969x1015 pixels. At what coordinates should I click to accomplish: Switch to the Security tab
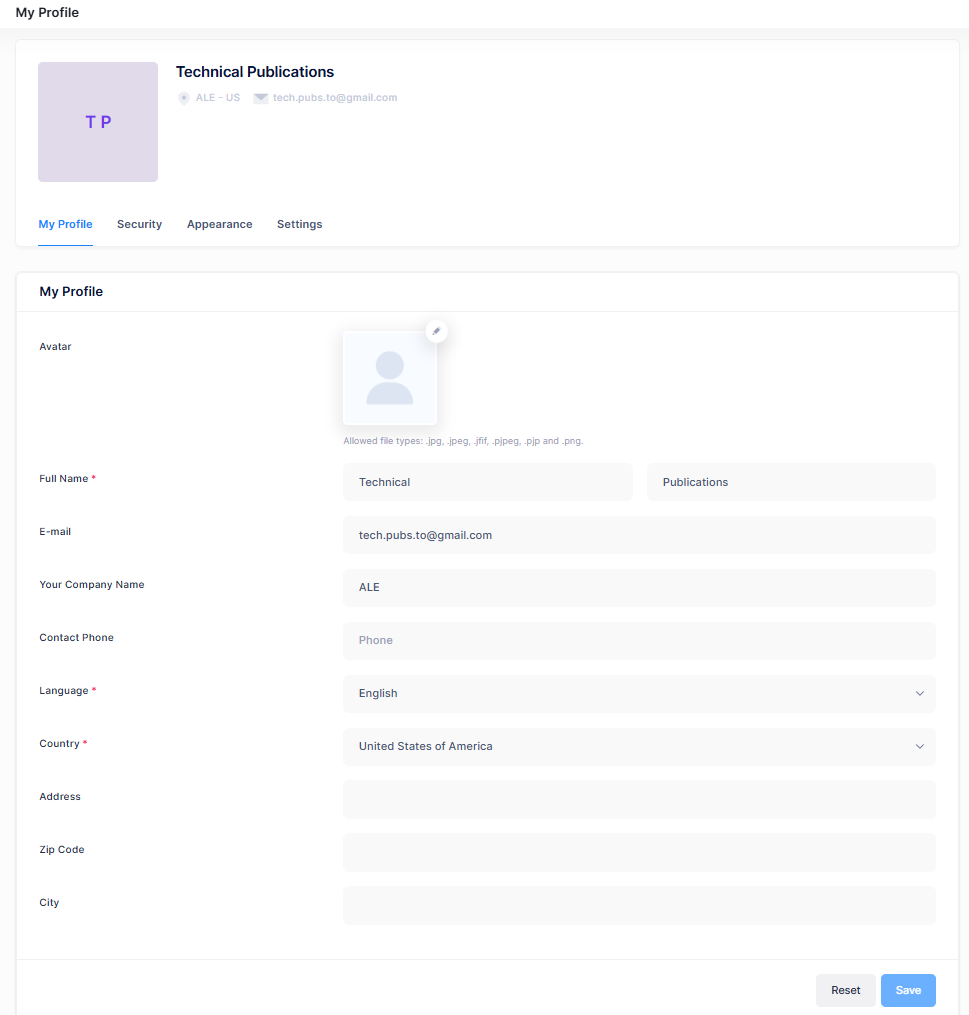(x=139, y=224)
